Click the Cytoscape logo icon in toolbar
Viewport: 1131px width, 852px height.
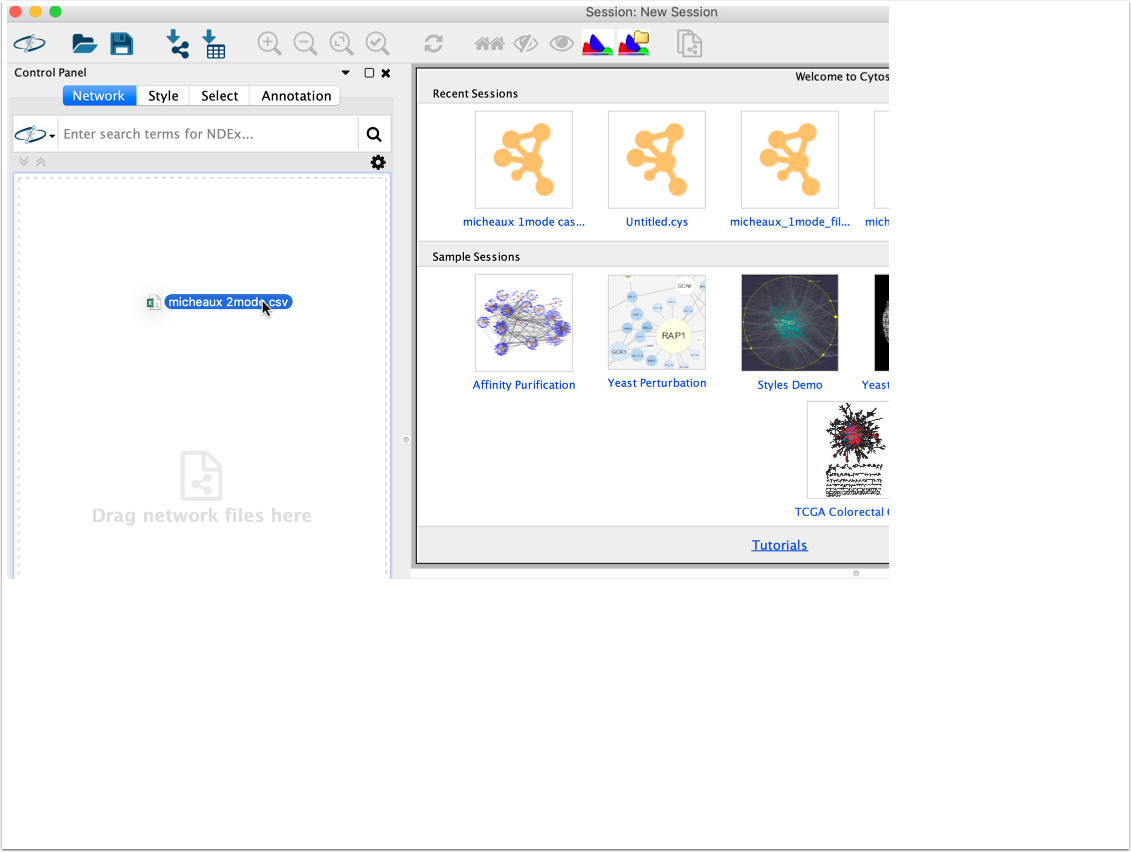pyautogui.click(x=30, y=44)
